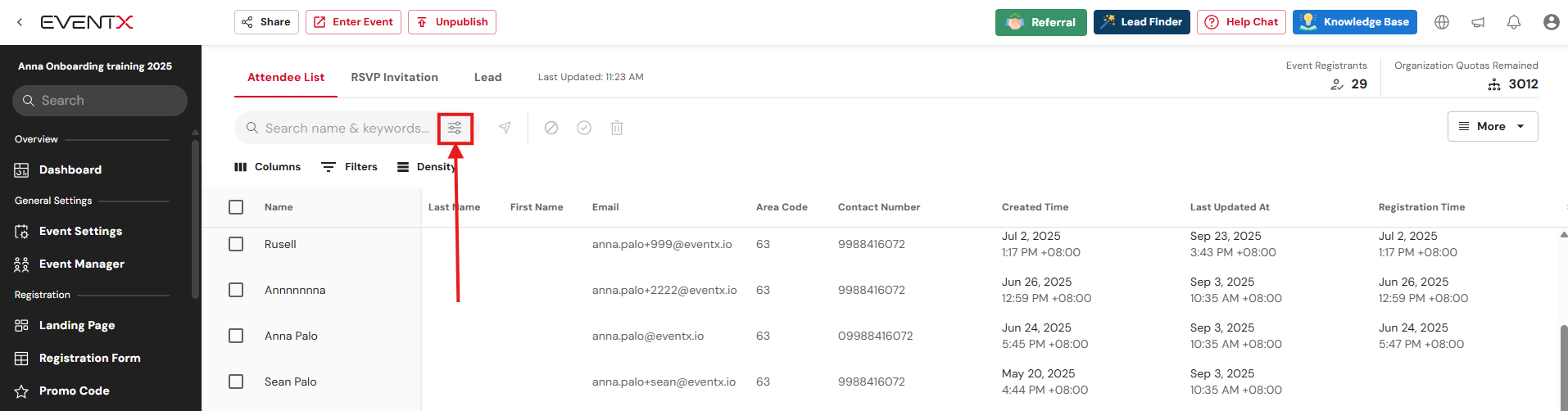Open the Columns selector
Image resolution: width=1568 pixels, height=411 pixels.
tap(268, 167)
